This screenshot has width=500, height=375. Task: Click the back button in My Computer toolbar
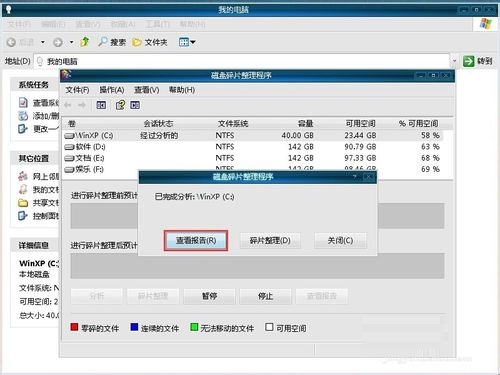pyautogui.click(x=20, y=42)
